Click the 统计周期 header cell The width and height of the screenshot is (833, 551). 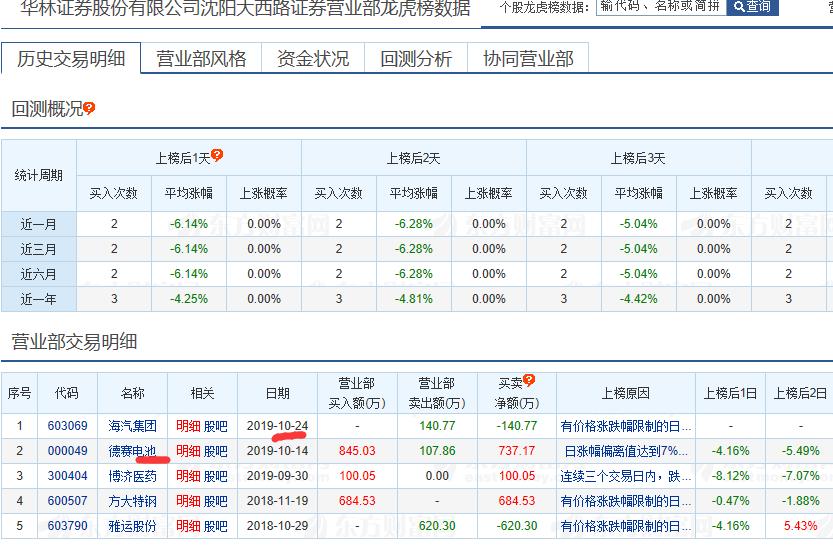click(x=38, y=175)
